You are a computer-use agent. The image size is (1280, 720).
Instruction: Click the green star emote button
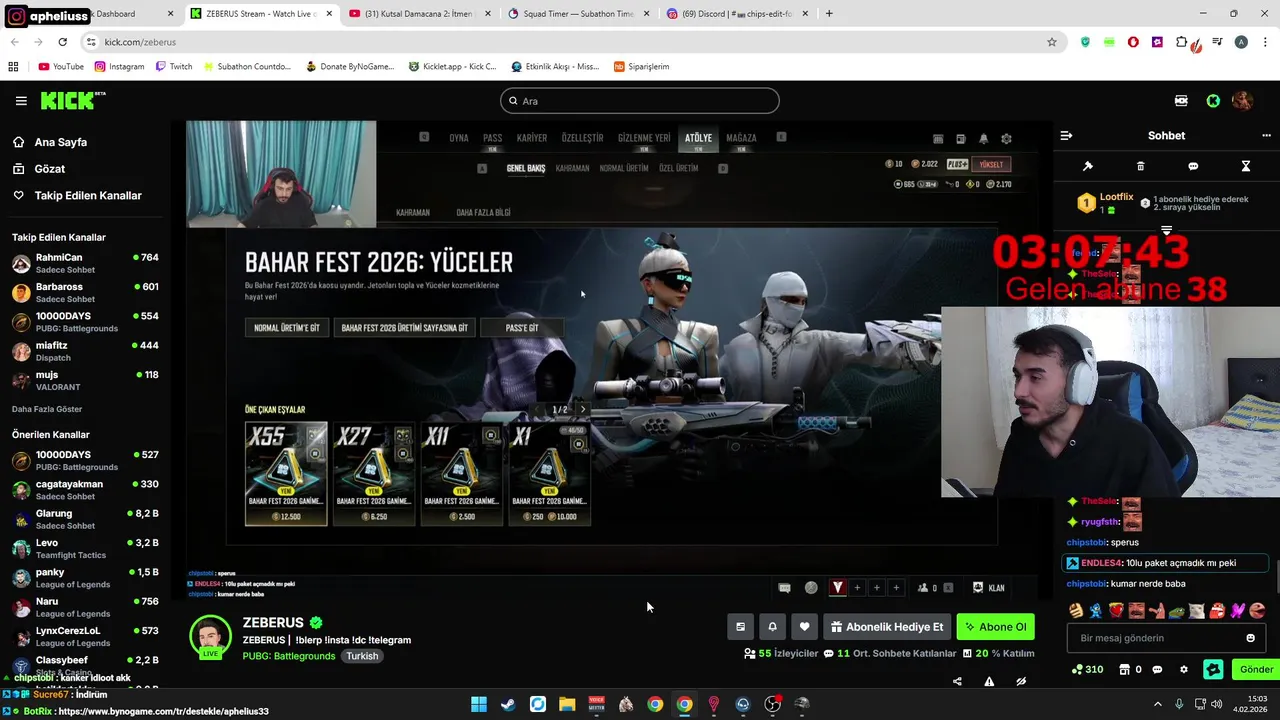click(1213, 670)
